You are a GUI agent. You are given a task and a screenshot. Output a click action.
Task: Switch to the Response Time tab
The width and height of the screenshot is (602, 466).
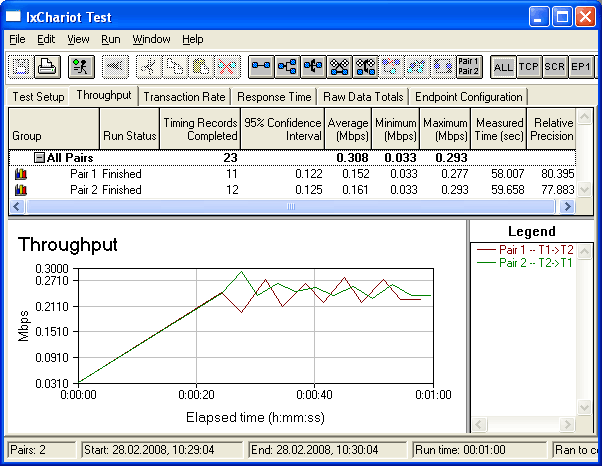(x=274, y=97)
